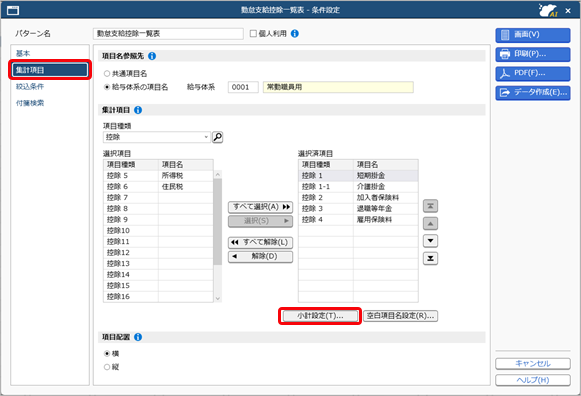Image resolution: width=581 pixels, height=396 pixels.
Task: Select row 控除 9 in 選択項目
Action: tap(158, 220)
